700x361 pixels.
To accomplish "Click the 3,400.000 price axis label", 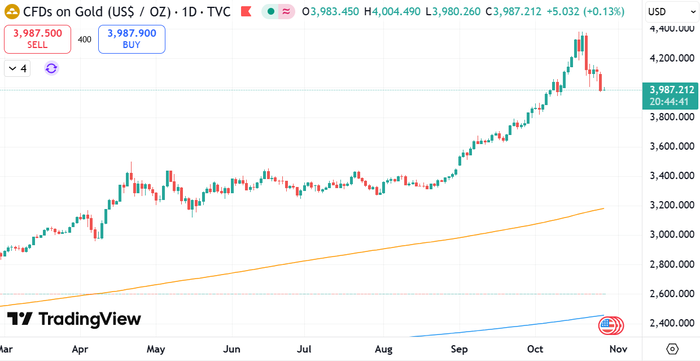I will [672, 176].
